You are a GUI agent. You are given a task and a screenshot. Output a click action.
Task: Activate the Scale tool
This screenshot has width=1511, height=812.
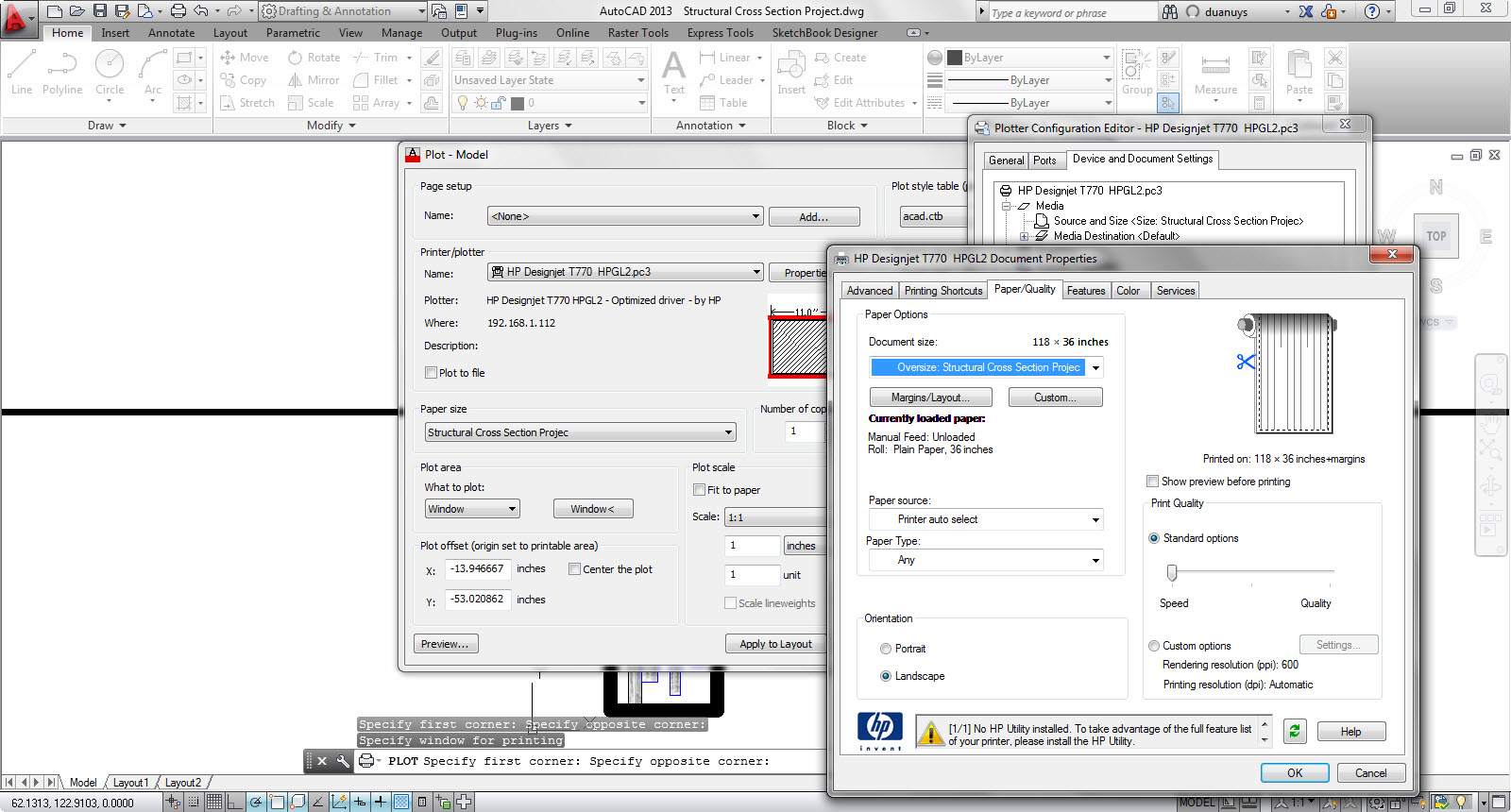tap(311, 103)
